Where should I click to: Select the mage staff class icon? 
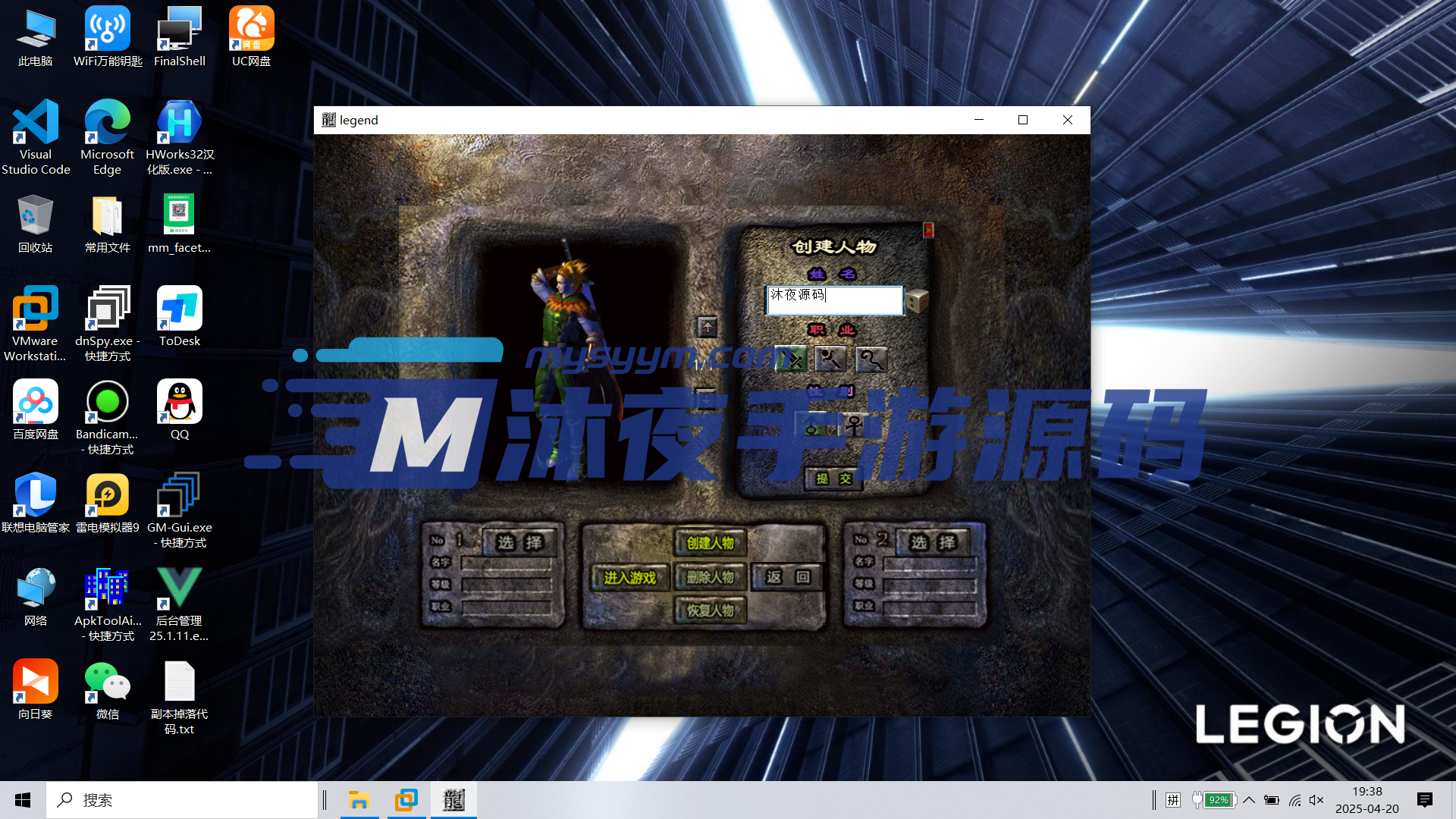(830, 359)
